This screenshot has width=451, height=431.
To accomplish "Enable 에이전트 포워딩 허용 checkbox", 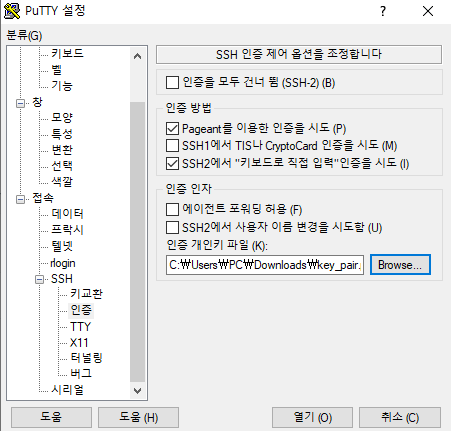I will click(172, 210).
